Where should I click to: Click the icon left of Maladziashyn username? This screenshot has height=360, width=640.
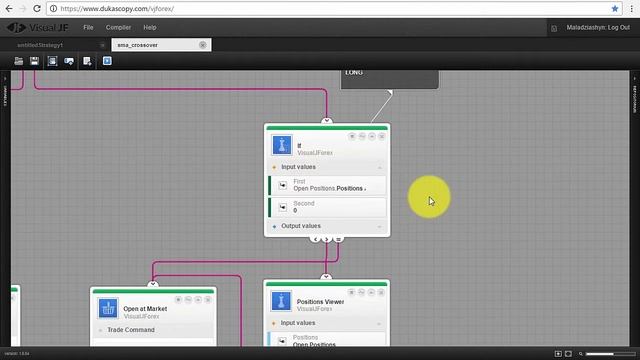pos(554,28)
